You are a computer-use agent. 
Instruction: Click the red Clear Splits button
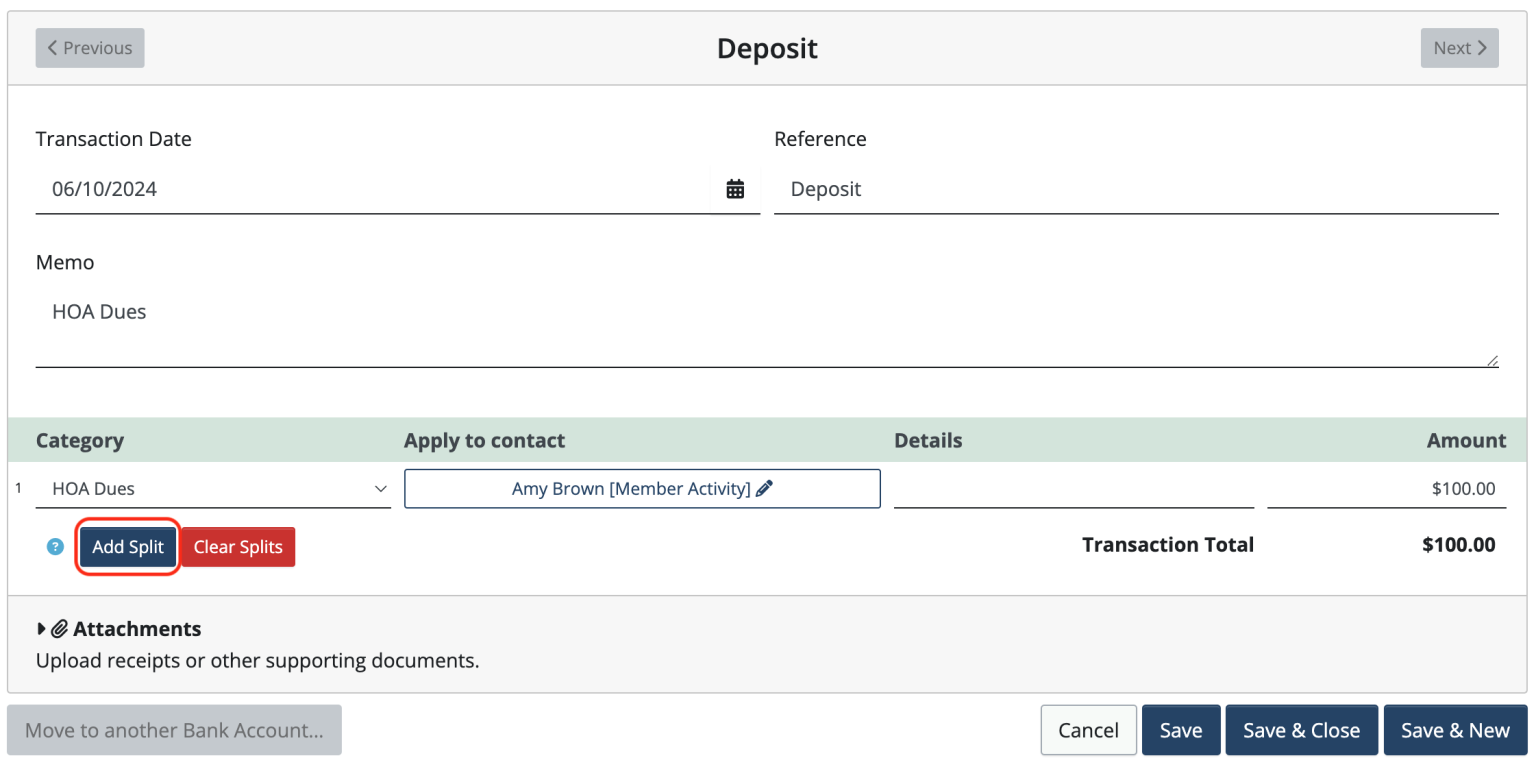click(237, 547)
